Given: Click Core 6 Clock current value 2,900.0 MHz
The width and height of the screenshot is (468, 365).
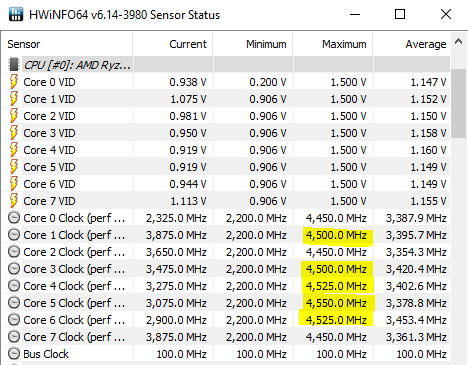Looking at the screenshot, I should pos(176,320).
